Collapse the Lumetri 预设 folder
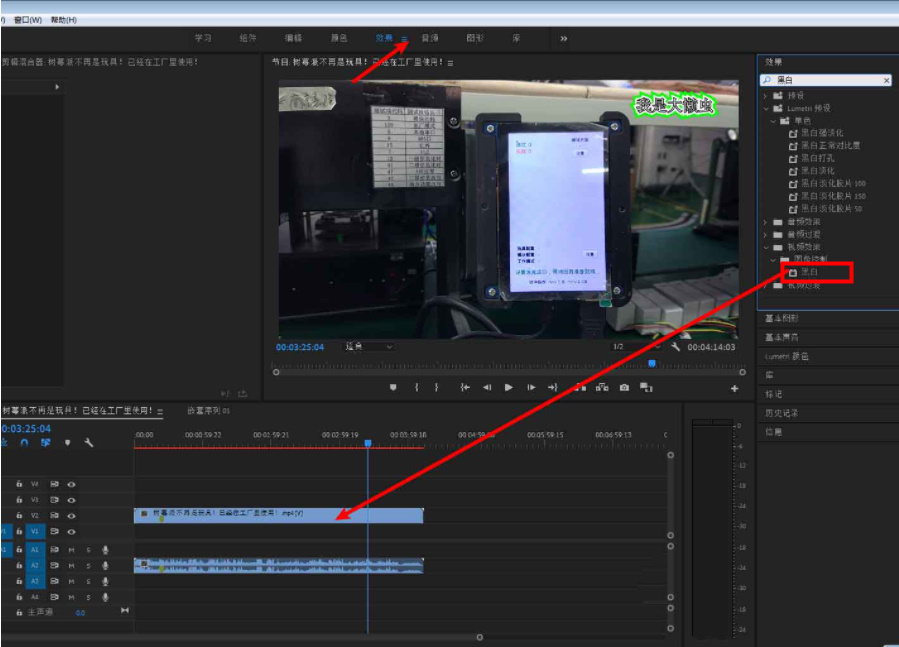The height and width of the screenshot is (647, 899). click(766, 108)
